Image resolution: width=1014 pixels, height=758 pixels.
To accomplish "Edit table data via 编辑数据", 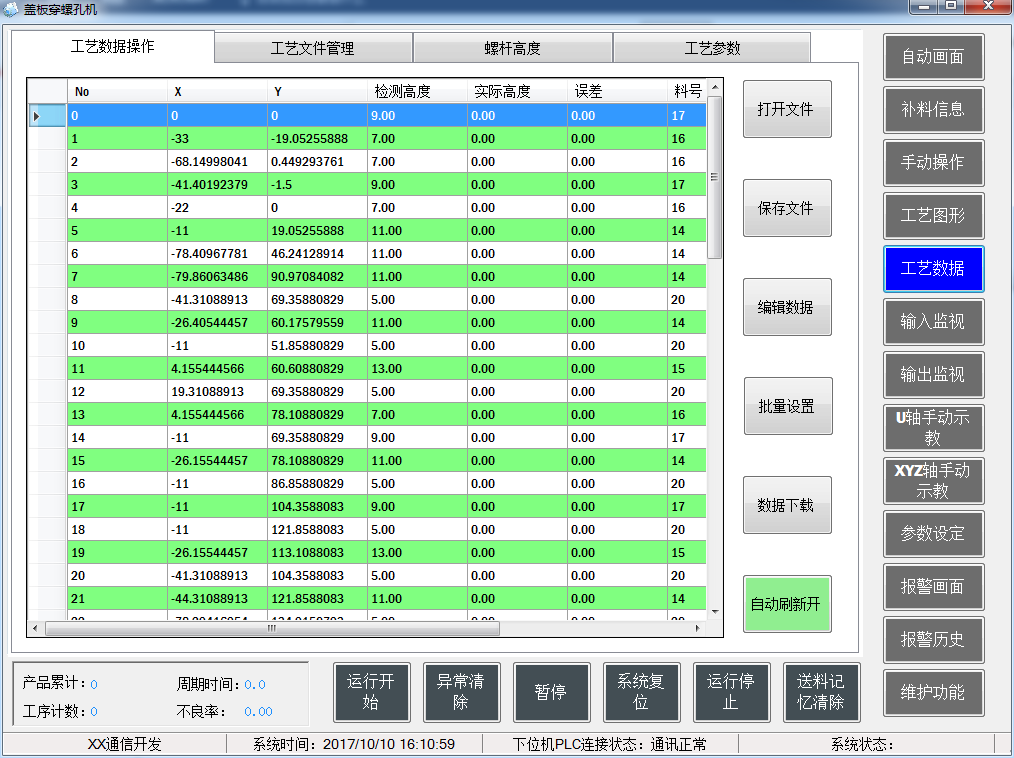I will point(786,307).
